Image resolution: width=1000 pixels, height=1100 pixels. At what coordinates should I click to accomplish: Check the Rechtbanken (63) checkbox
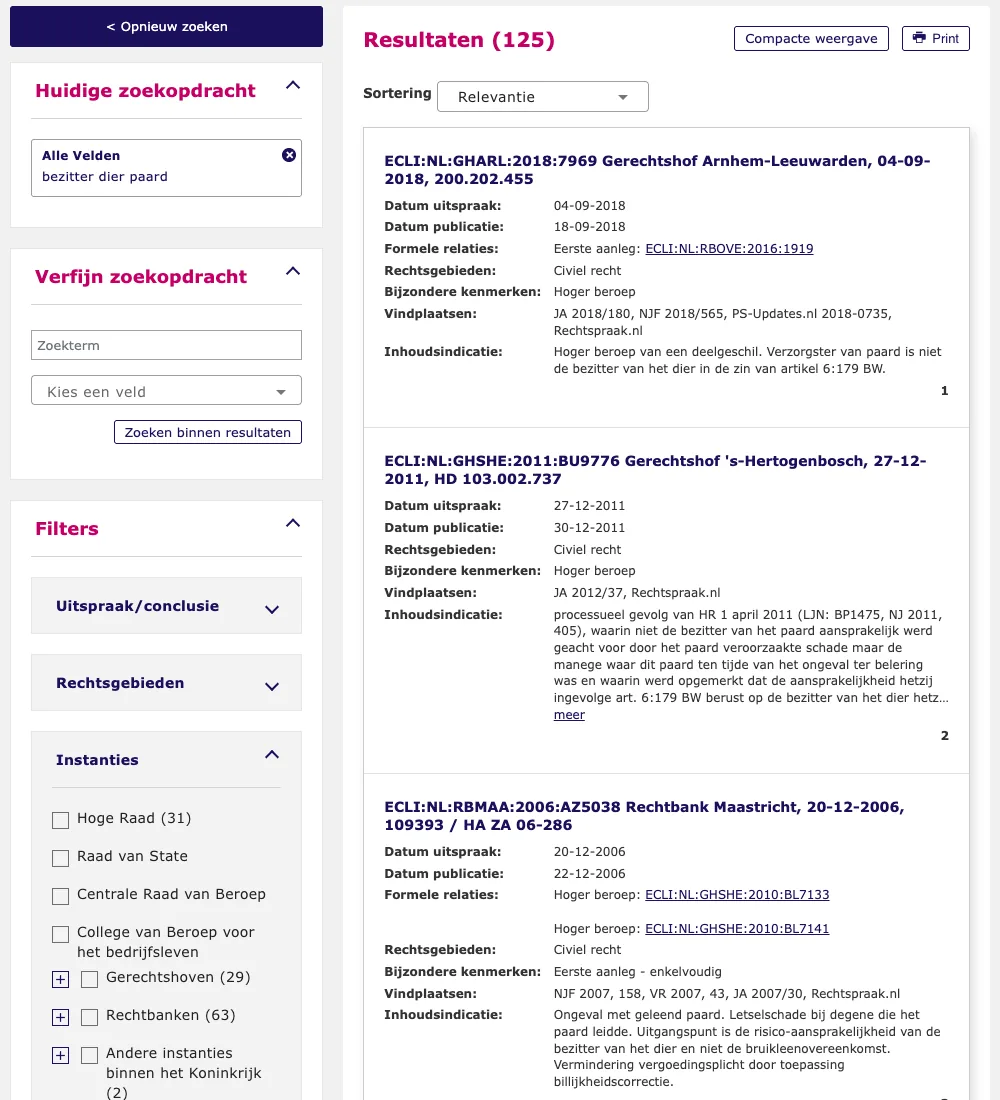[x=89, y=1017]
